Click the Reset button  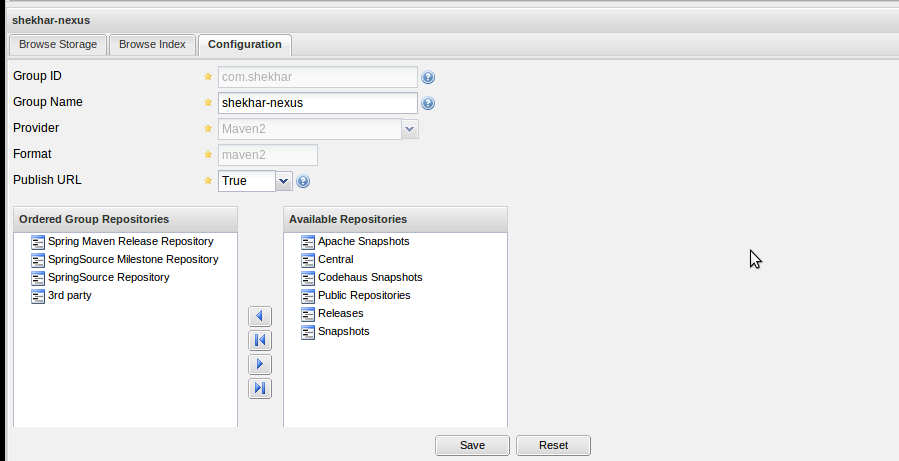point(553,445)
